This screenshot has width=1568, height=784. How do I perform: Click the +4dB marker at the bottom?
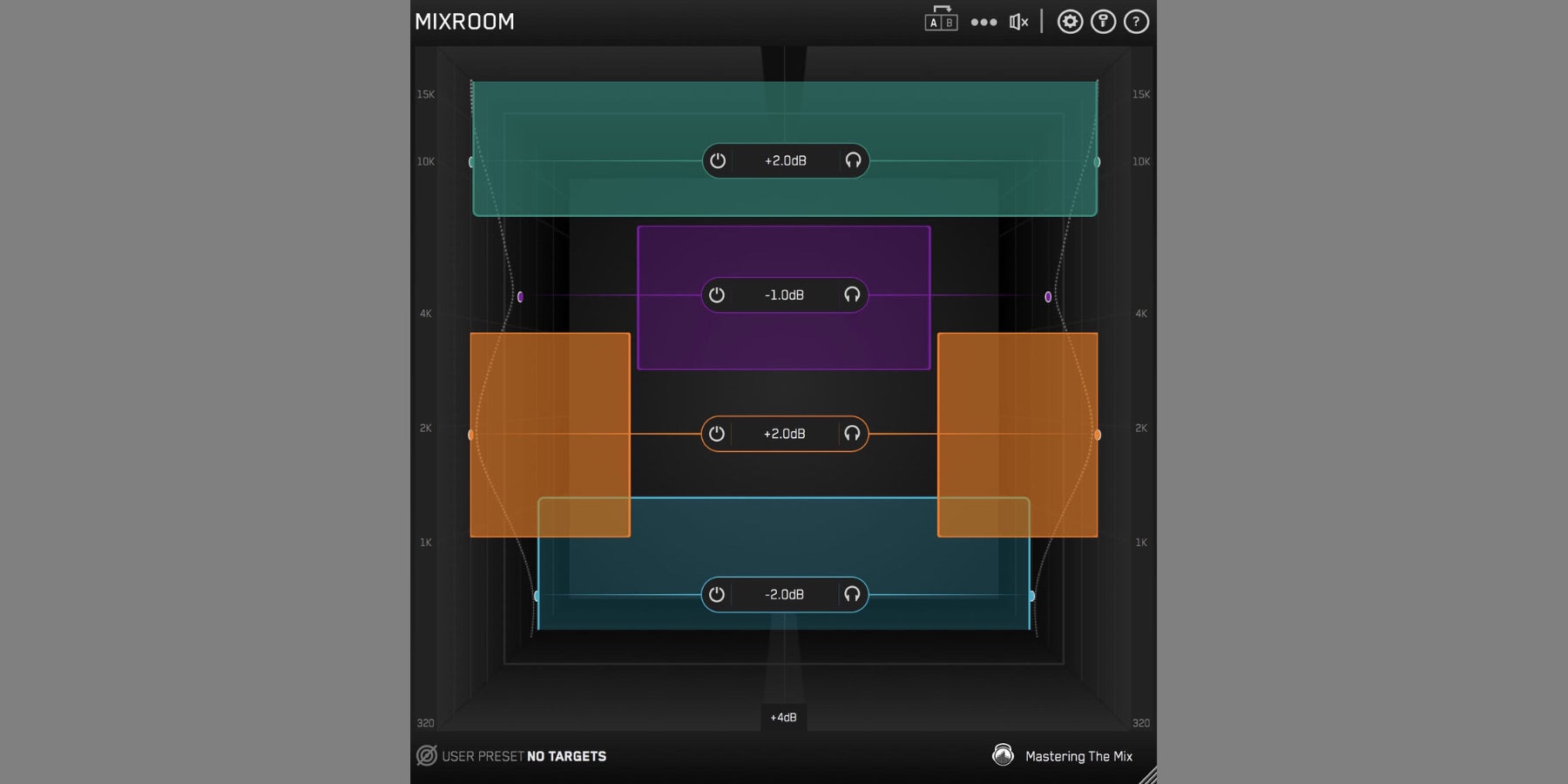[x=783, y=717]
